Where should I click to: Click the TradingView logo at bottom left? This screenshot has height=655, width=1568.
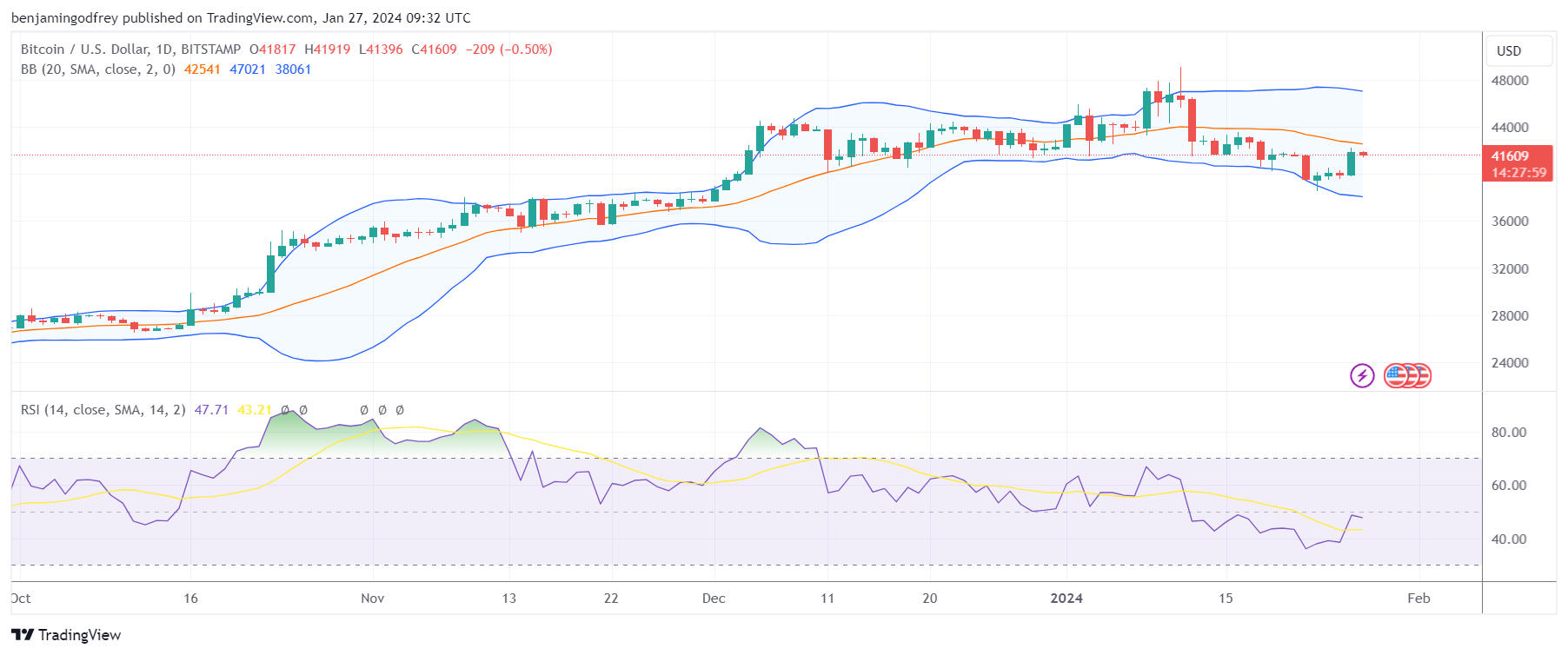click(x=66, y=635)
